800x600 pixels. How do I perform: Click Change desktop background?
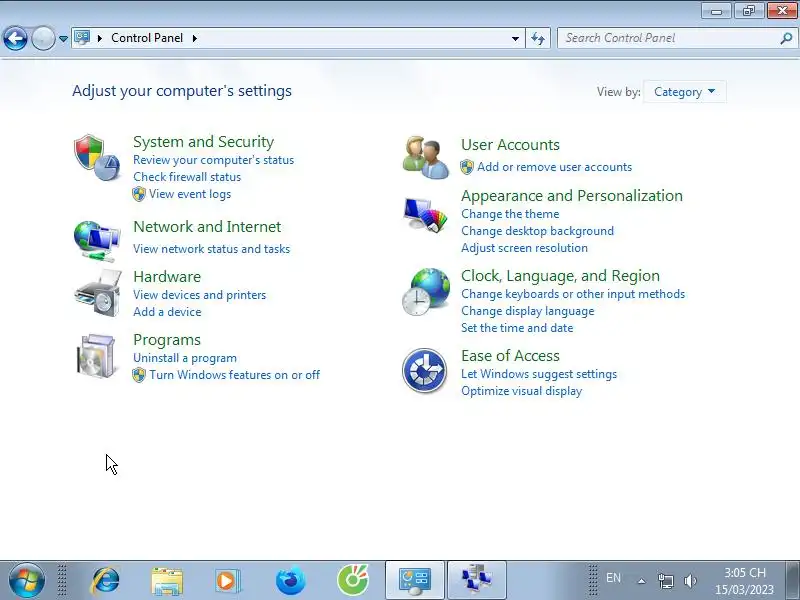point(537,231)
